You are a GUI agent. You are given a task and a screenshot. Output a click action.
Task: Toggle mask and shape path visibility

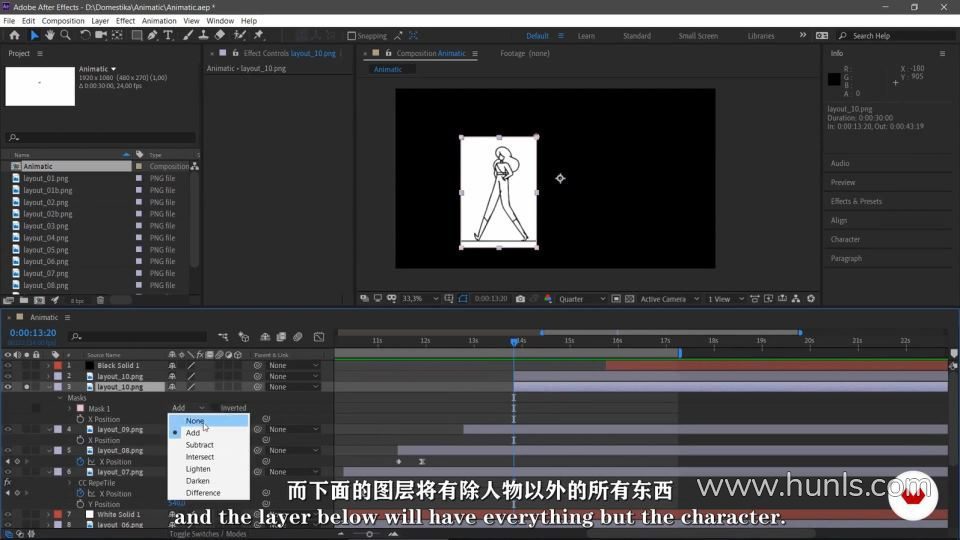[463, 299]
